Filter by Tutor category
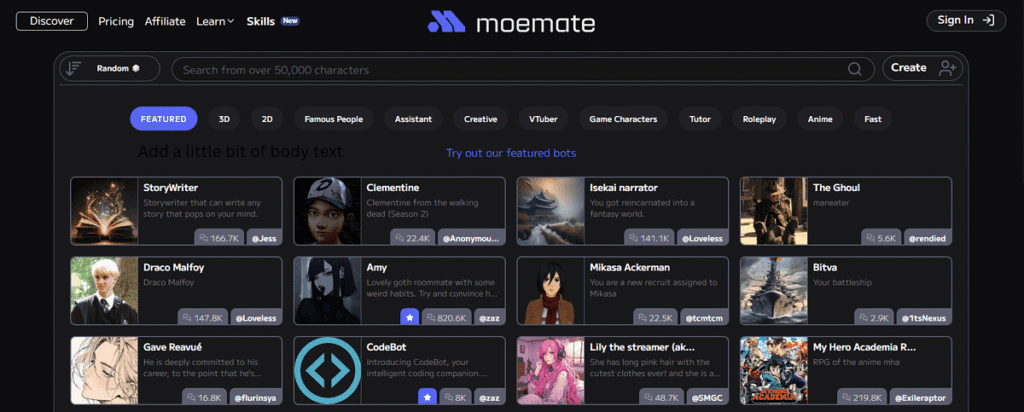Viewport: 1024px width, 412px height. click(699, 119)
